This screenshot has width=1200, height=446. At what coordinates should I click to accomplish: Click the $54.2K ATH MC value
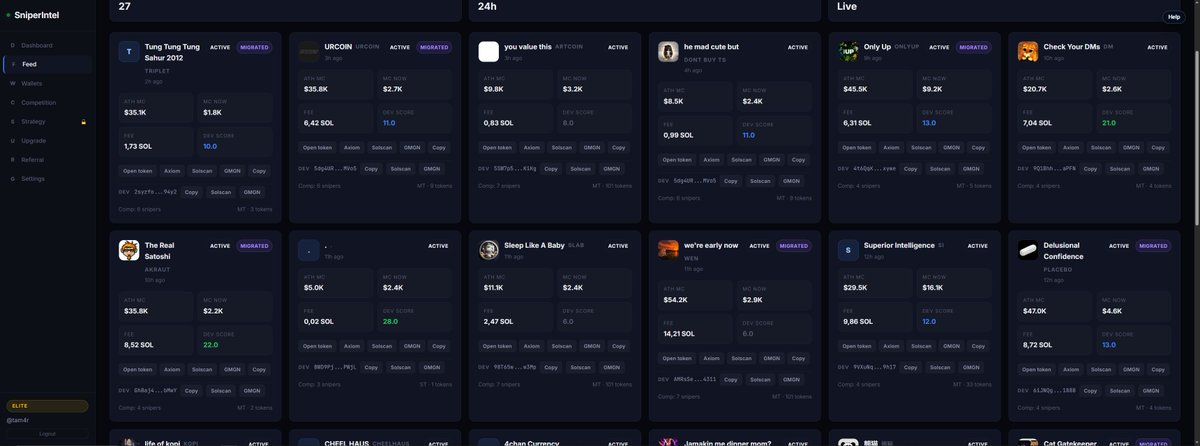coord(675,299)
